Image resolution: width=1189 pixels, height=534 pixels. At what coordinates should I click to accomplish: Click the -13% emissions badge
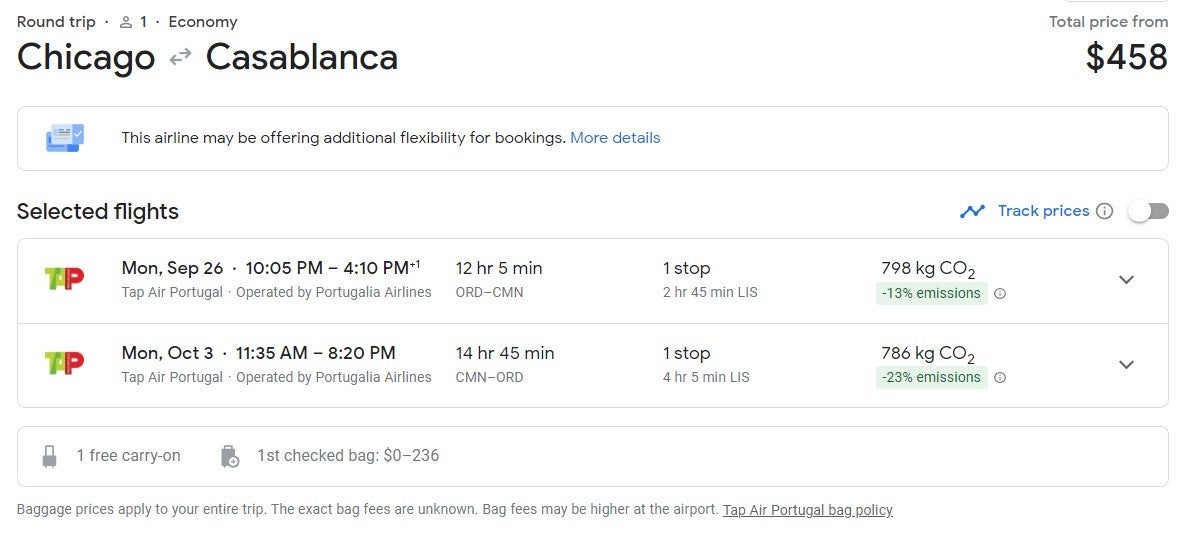[931, 294]
